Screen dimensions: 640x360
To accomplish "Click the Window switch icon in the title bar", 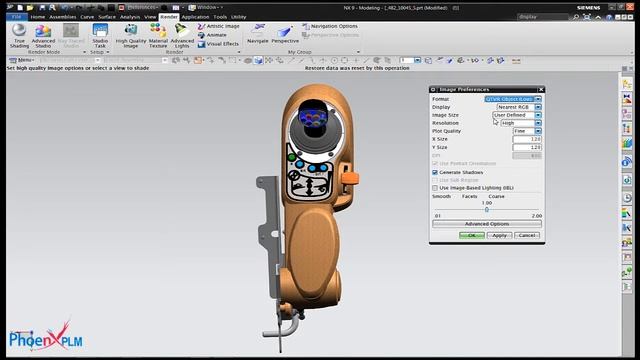I will [x=191, y=7].
